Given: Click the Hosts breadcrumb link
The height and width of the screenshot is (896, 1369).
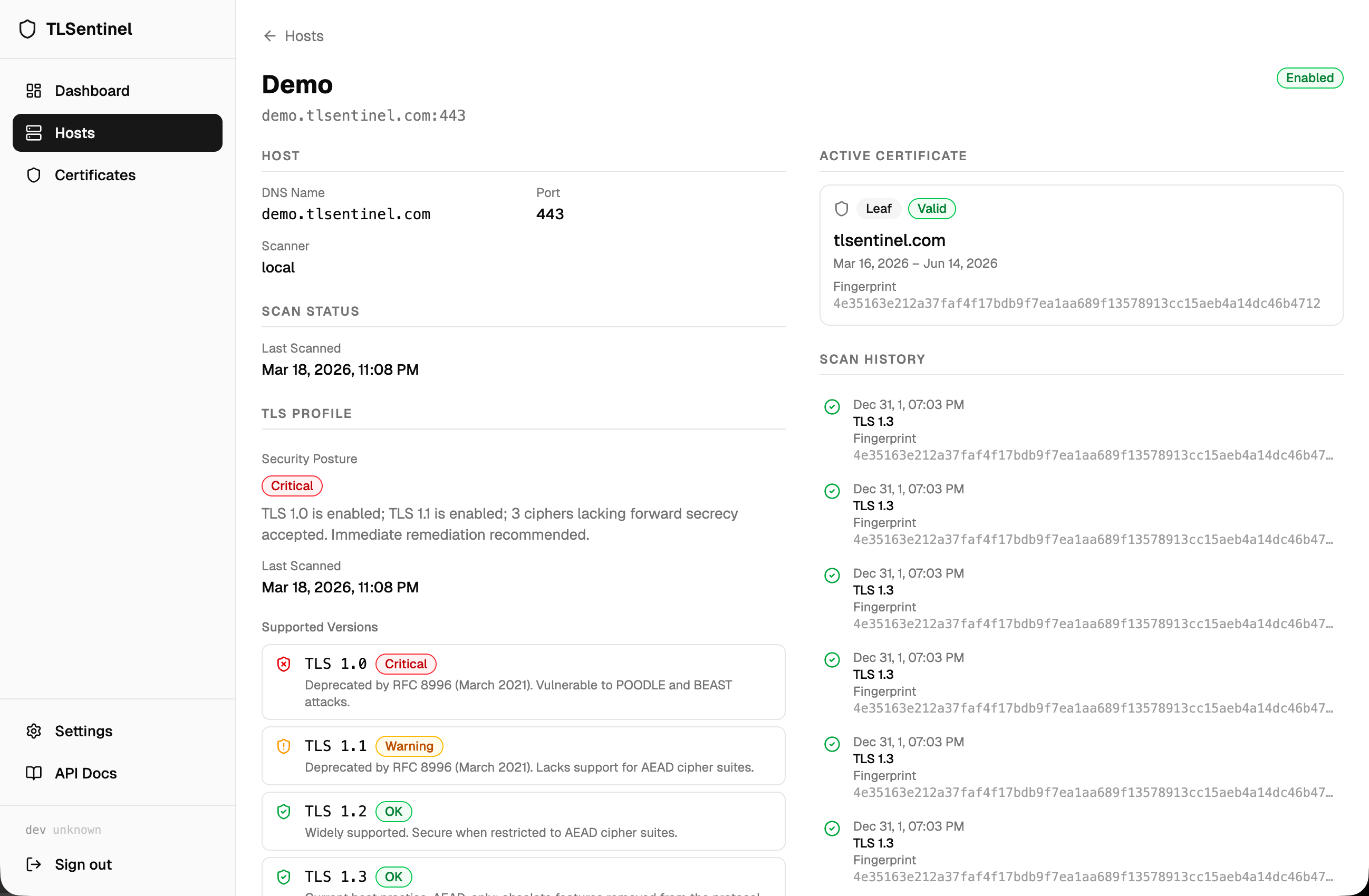Looking at the screenshot, I should click(304, 36).
